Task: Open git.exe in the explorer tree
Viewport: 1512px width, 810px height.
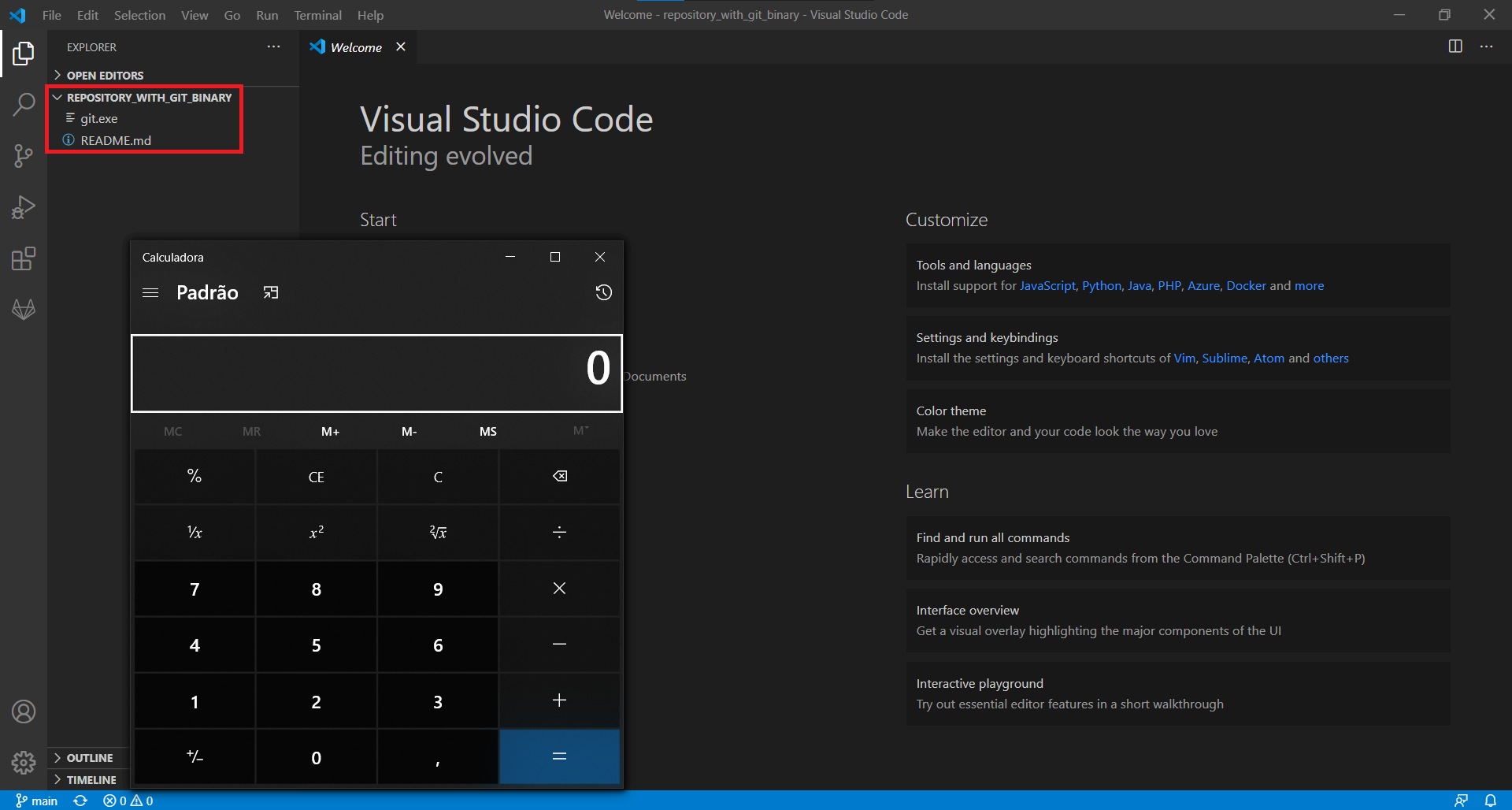Action: point(99,119)
